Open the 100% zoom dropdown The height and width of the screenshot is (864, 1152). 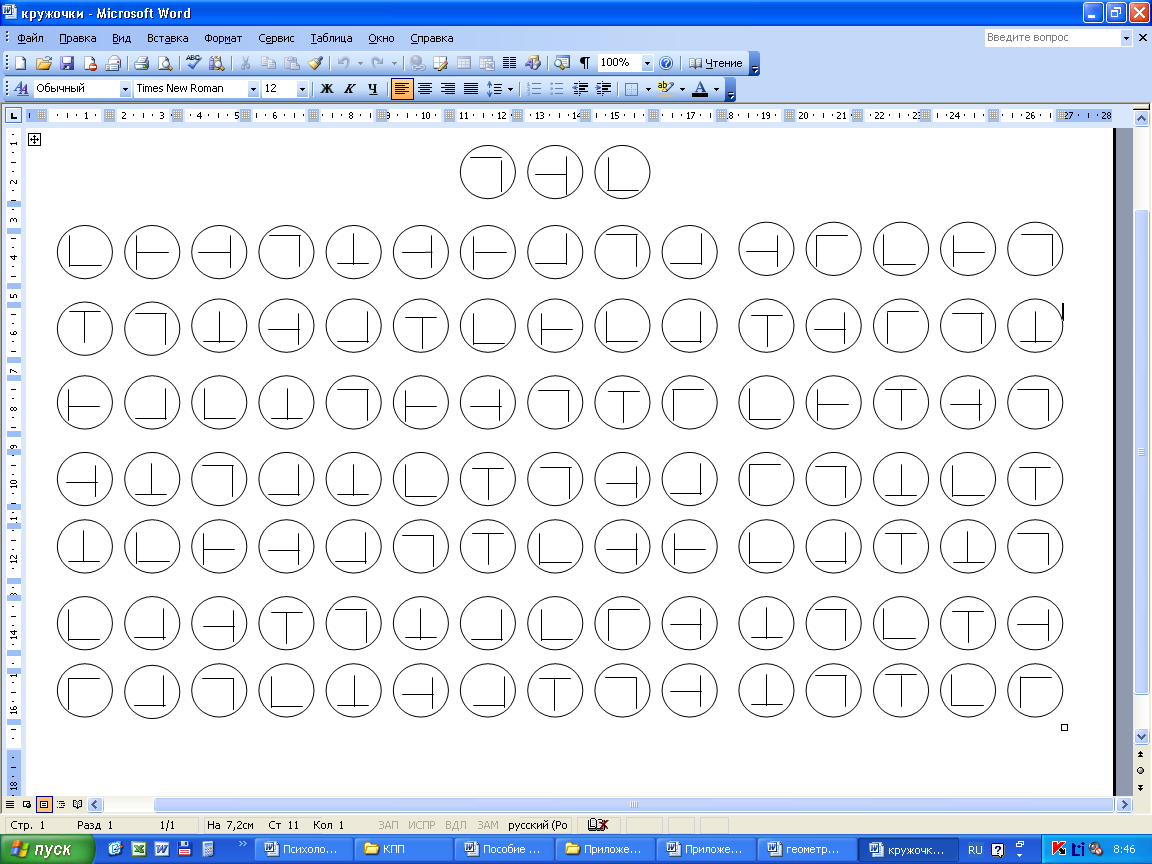(647, 63)
